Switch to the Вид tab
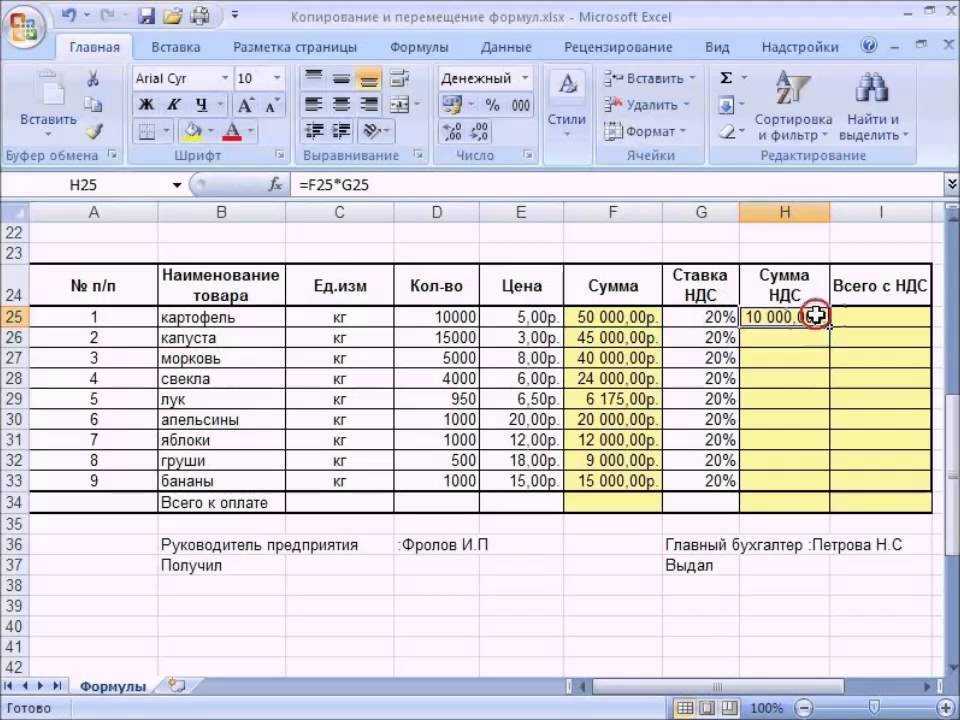 tap(717, 47)
